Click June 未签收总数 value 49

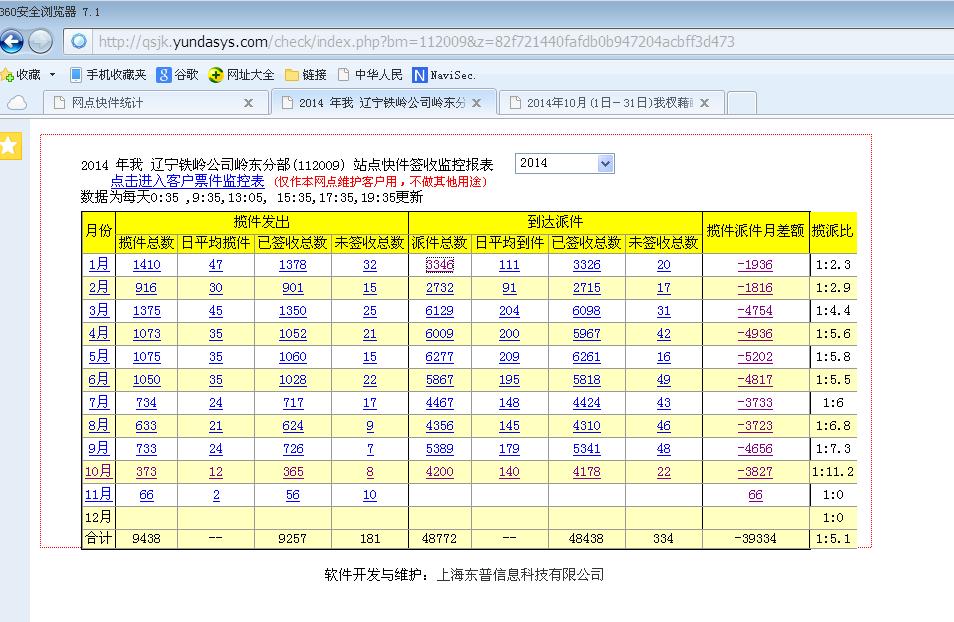pyautogui.click(x=664, y=380)
